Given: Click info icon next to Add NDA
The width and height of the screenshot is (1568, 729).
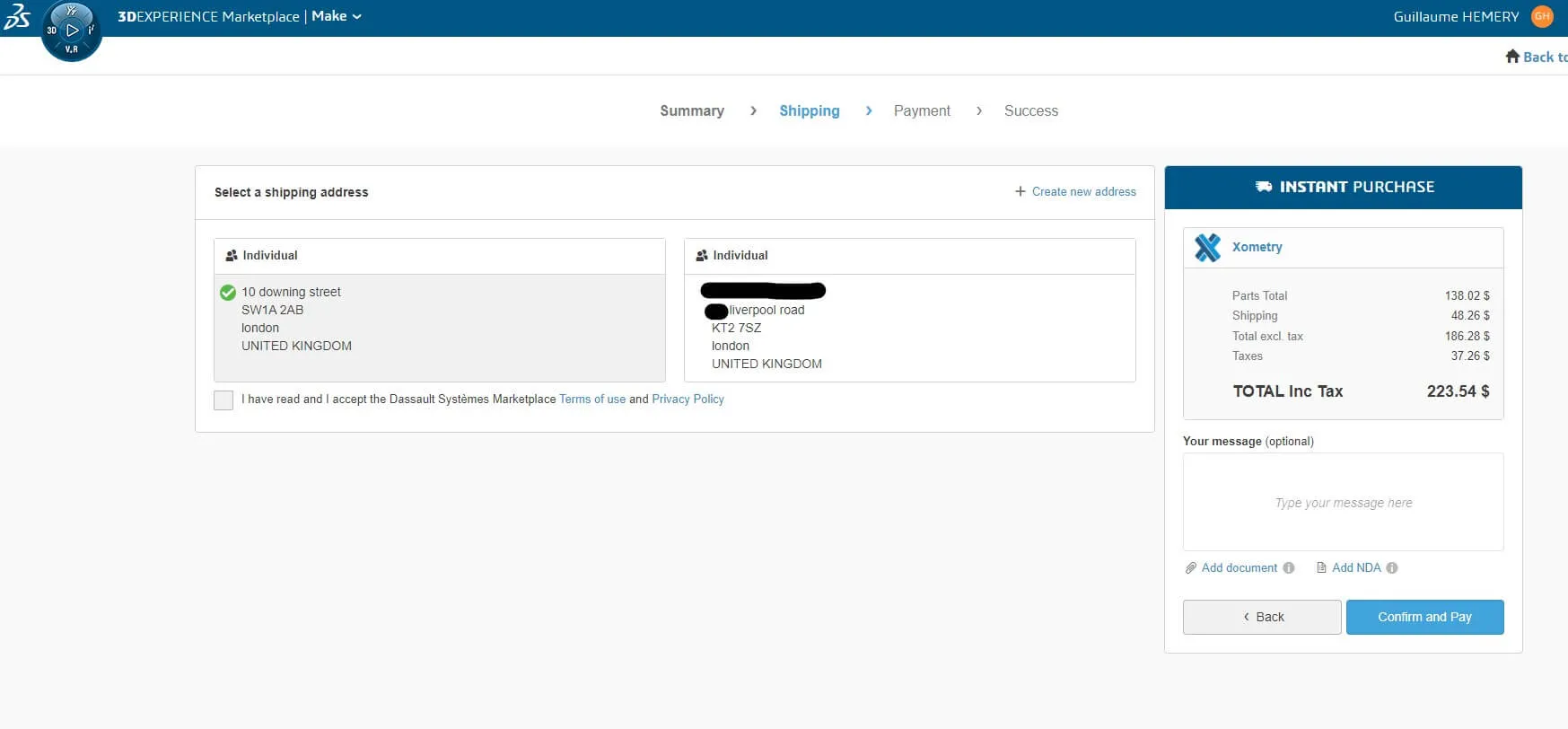Looking at the screenshot, I should 1392,568.
